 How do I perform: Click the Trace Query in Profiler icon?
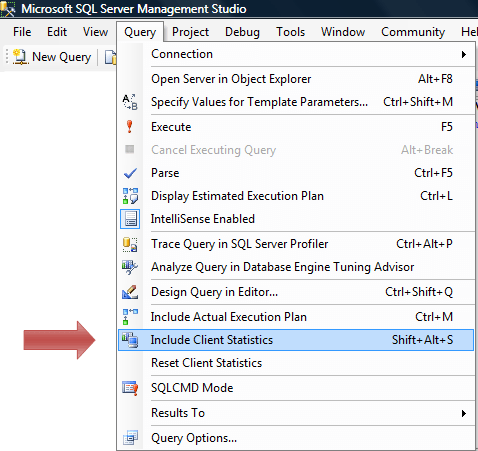point(130,244)
